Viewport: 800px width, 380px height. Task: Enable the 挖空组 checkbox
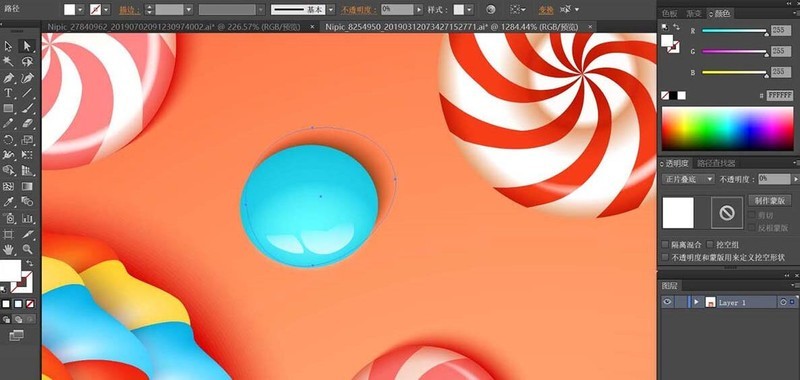point(710,245)
